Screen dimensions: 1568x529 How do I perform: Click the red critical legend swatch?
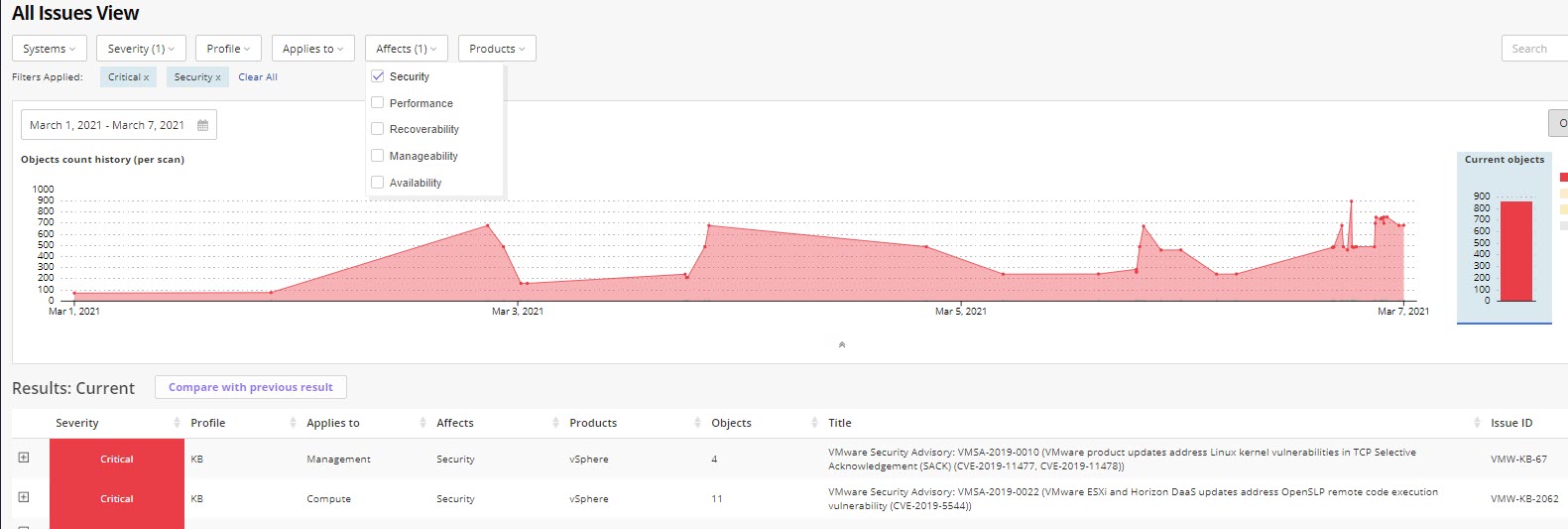[1563, 178]
